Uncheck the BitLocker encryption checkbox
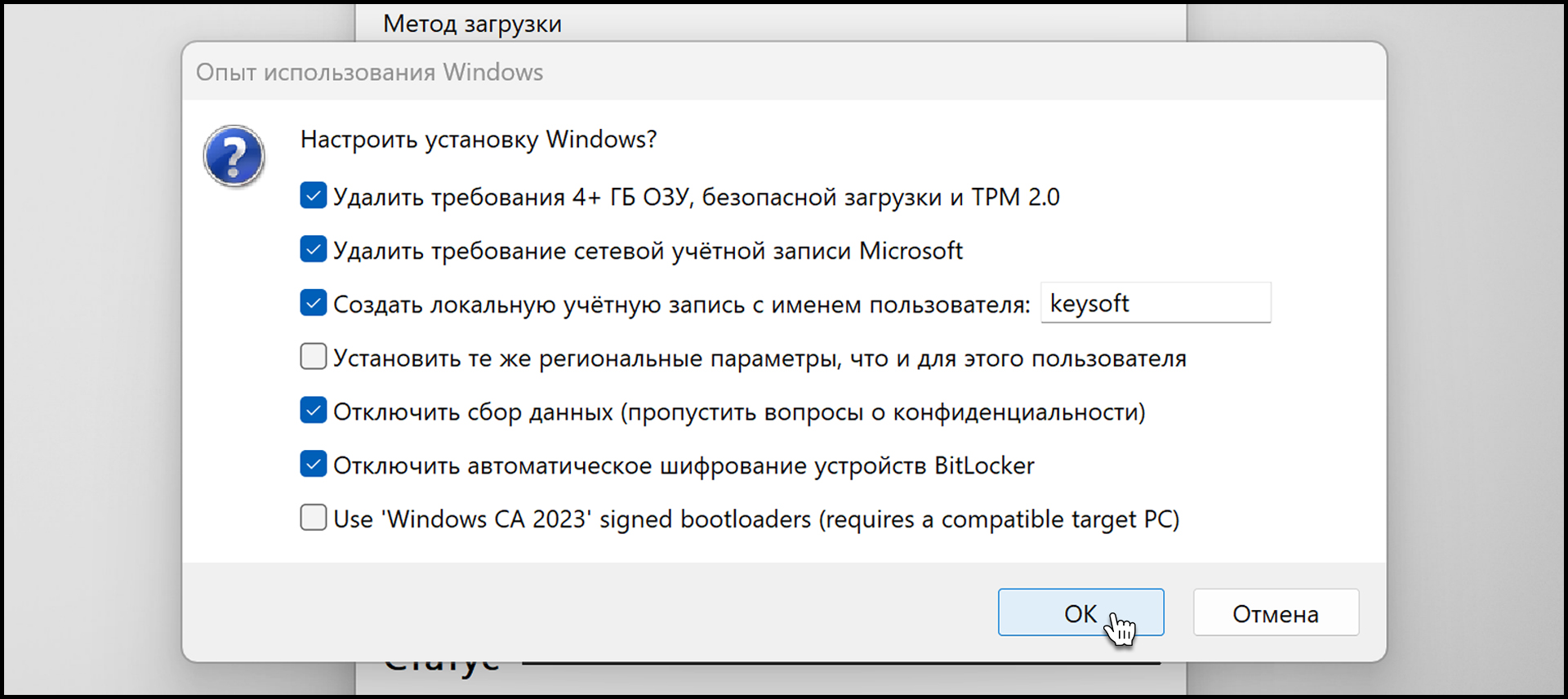This screenshot has height=699, width=1568. pos(314,465)
